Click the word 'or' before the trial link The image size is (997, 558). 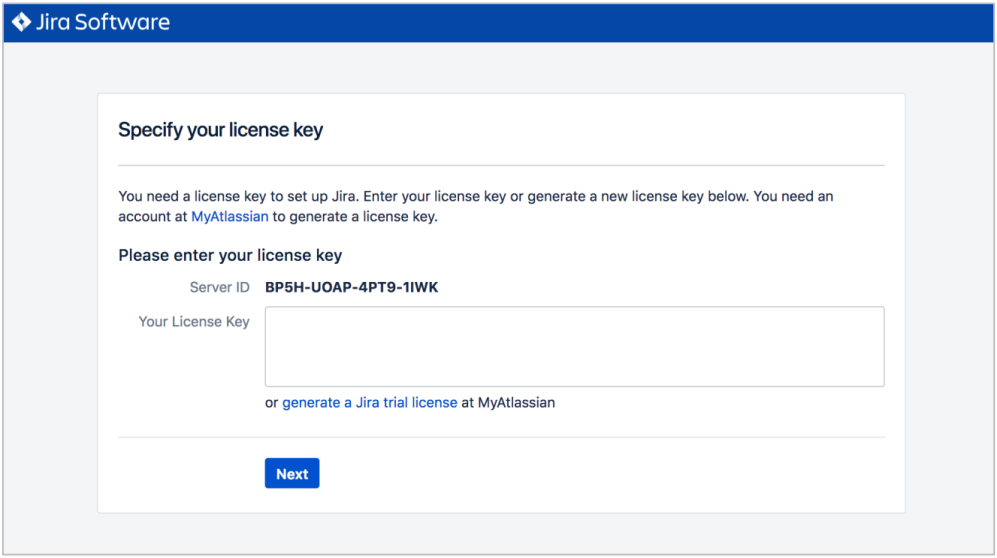[272, 403]
